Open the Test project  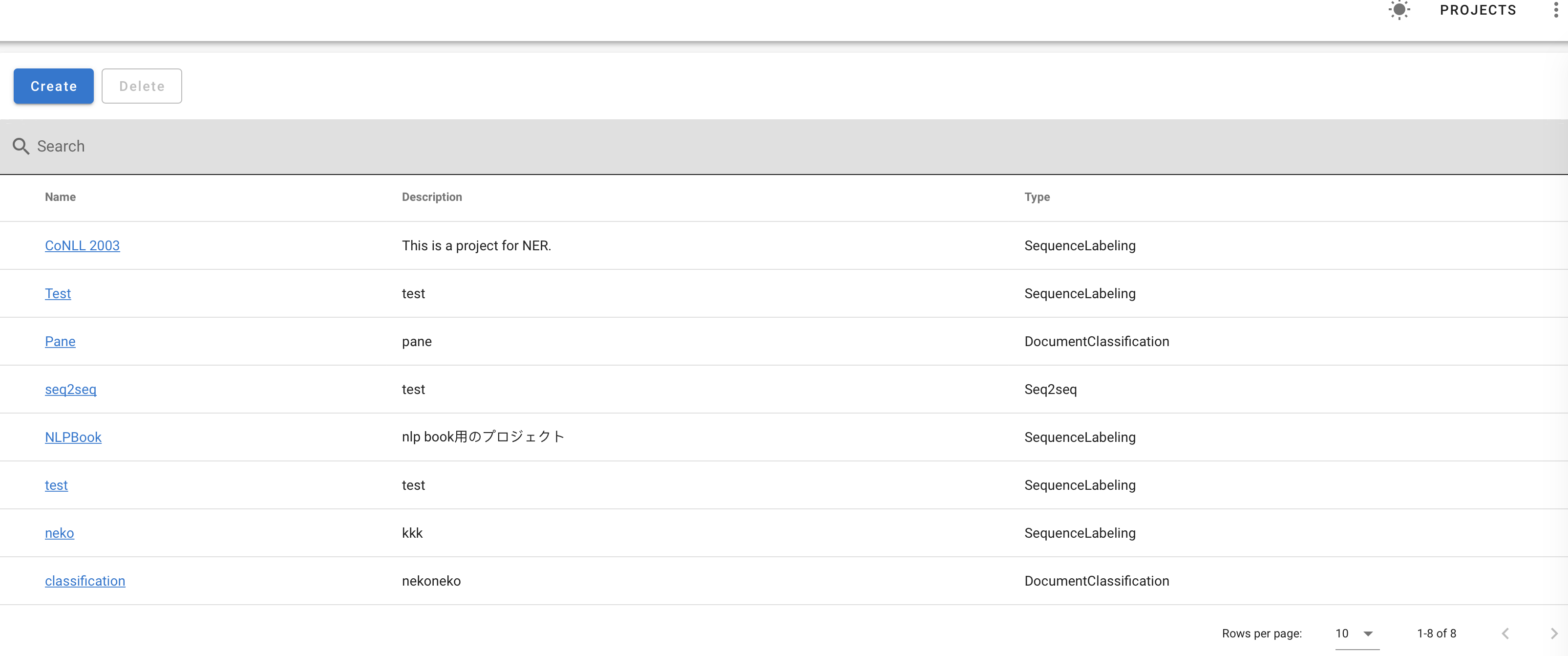click(58, 293)
